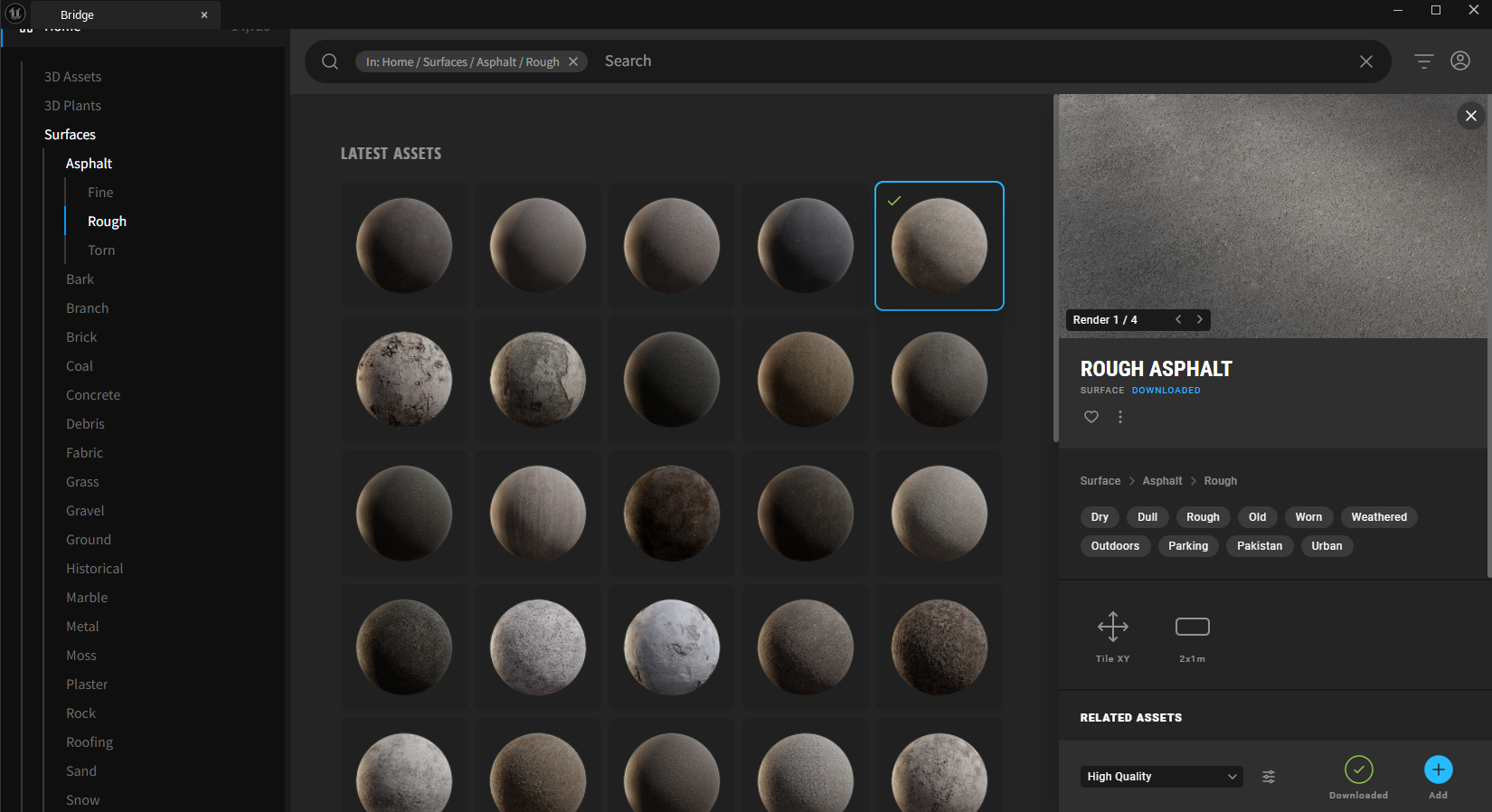Screen dimensions: 1492x812
Task: Expand the Coal category
Action: click(80, 366)
